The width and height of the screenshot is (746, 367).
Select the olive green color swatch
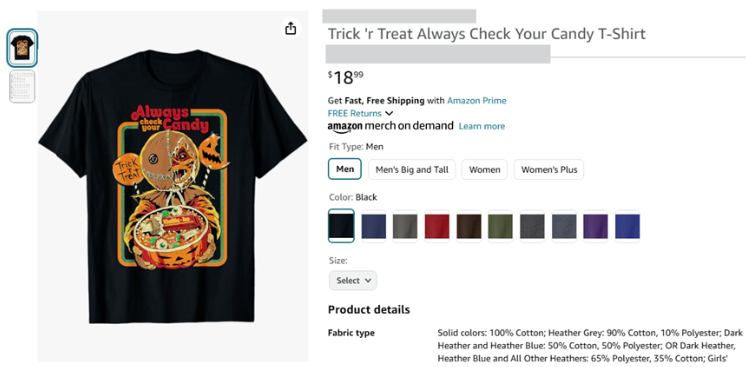501,226
